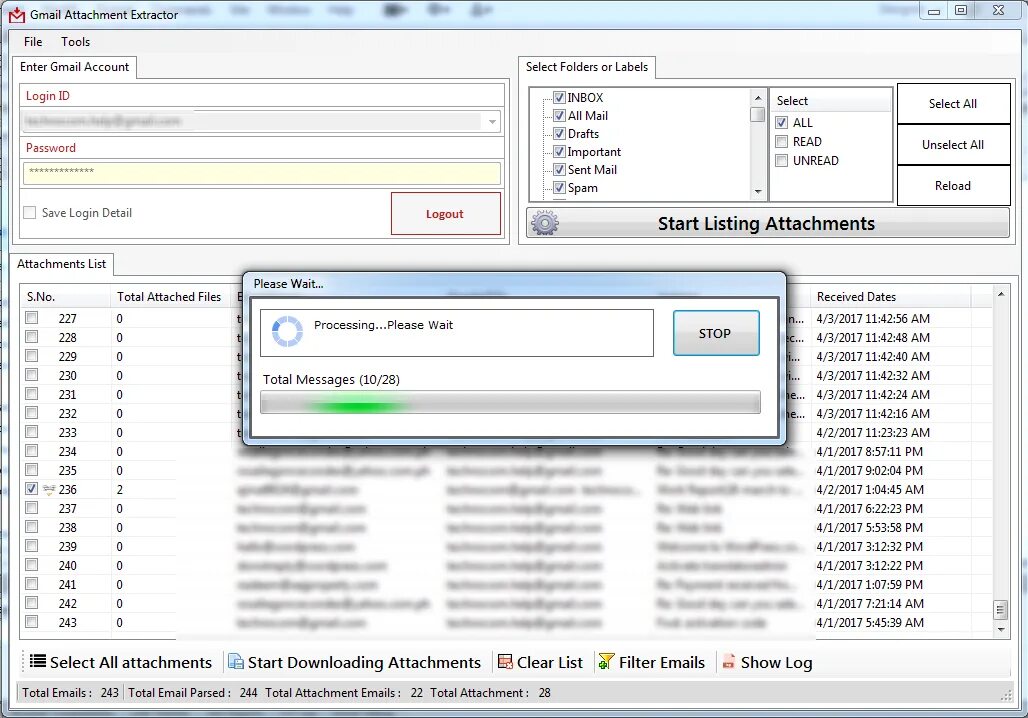1028x718 pixels.
Task: Click the folder list scroll up arrow
Action: pyautogui.click(x=758, y=98)
